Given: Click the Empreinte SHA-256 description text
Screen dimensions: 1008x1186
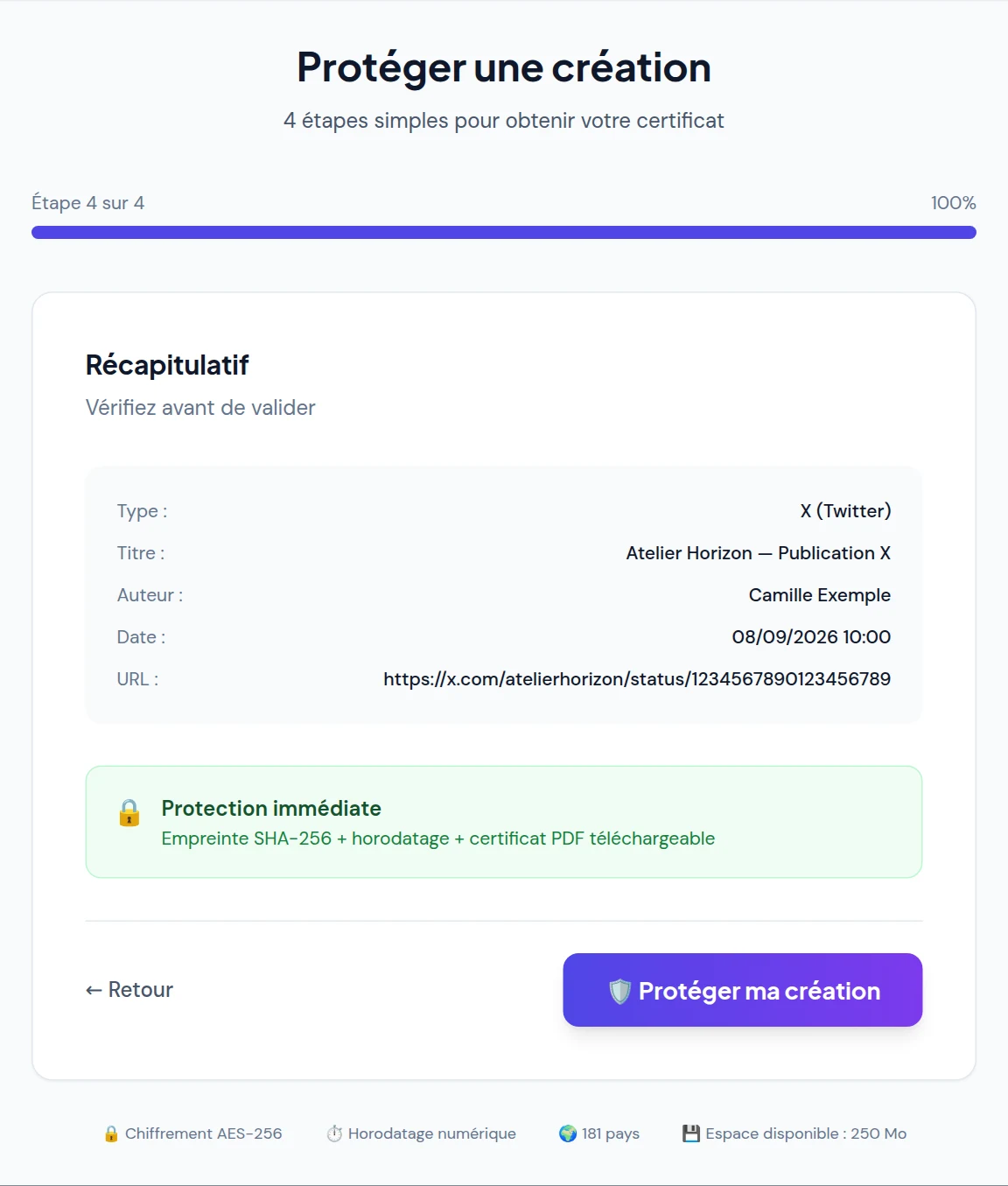Looking at the screenshot, I should [438, 839].
